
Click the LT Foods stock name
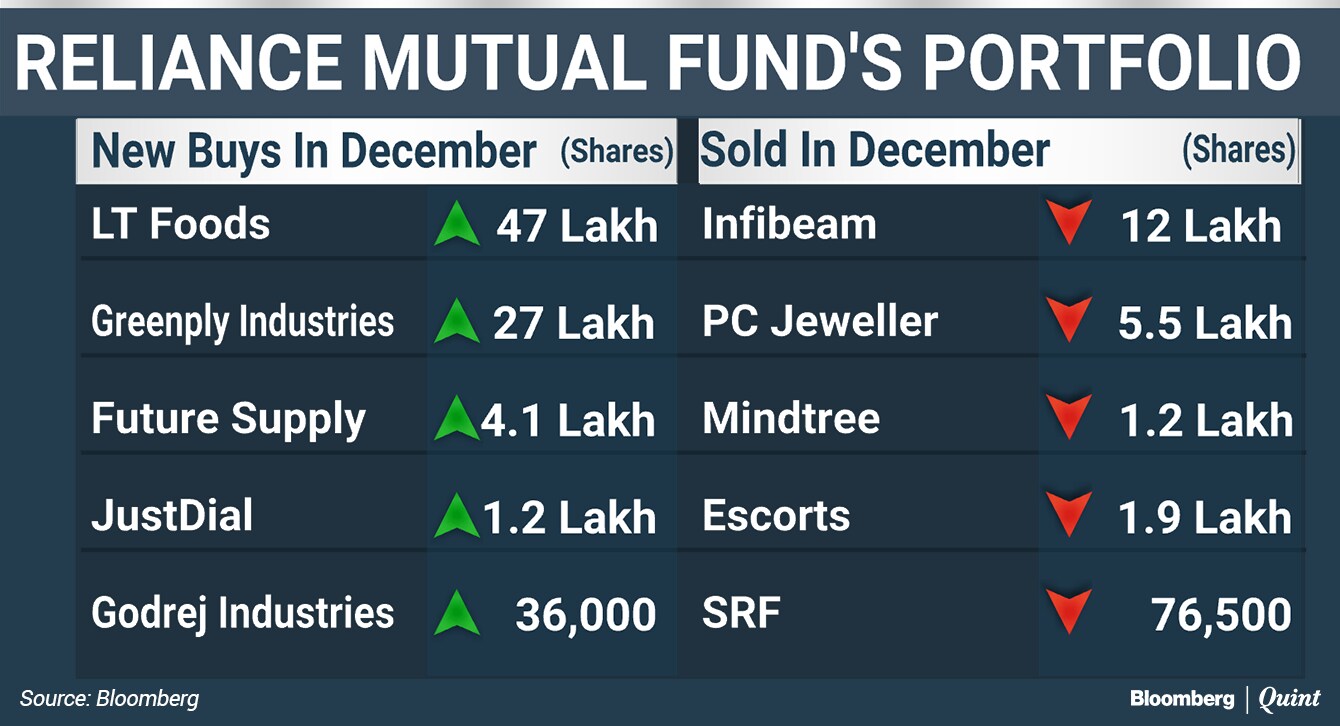point(180,224)
